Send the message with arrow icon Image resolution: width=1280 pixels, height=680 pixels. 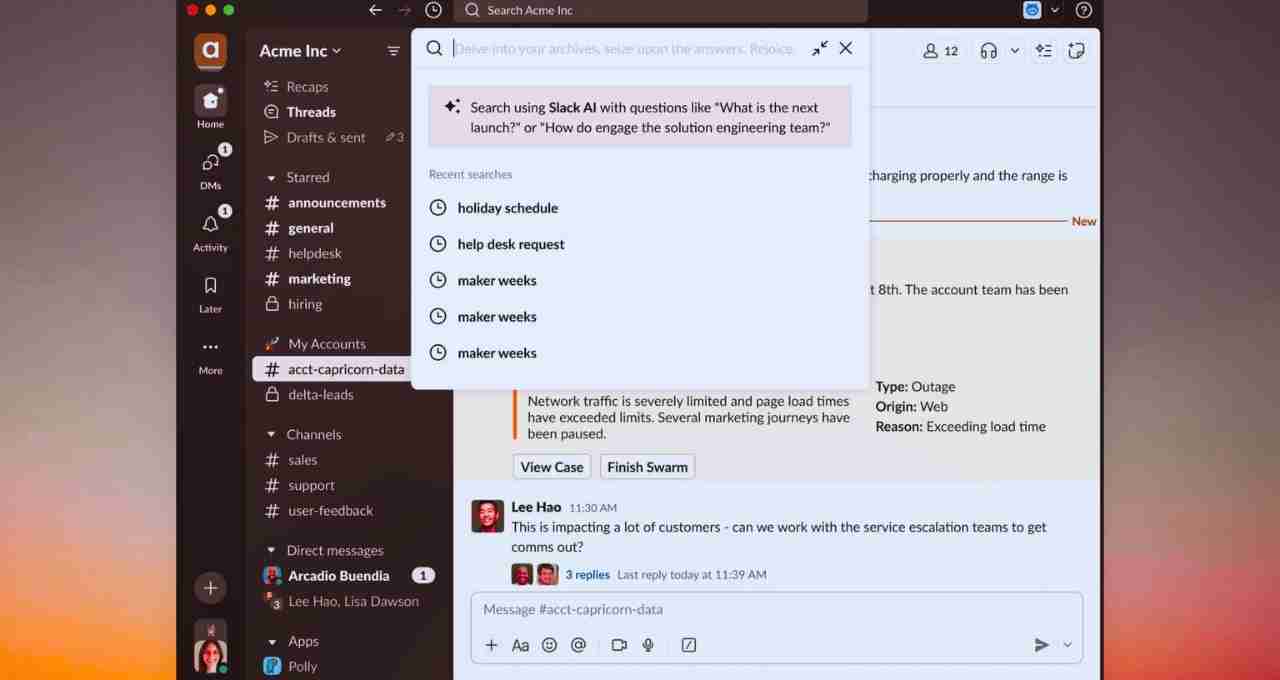coord(1041,645)
